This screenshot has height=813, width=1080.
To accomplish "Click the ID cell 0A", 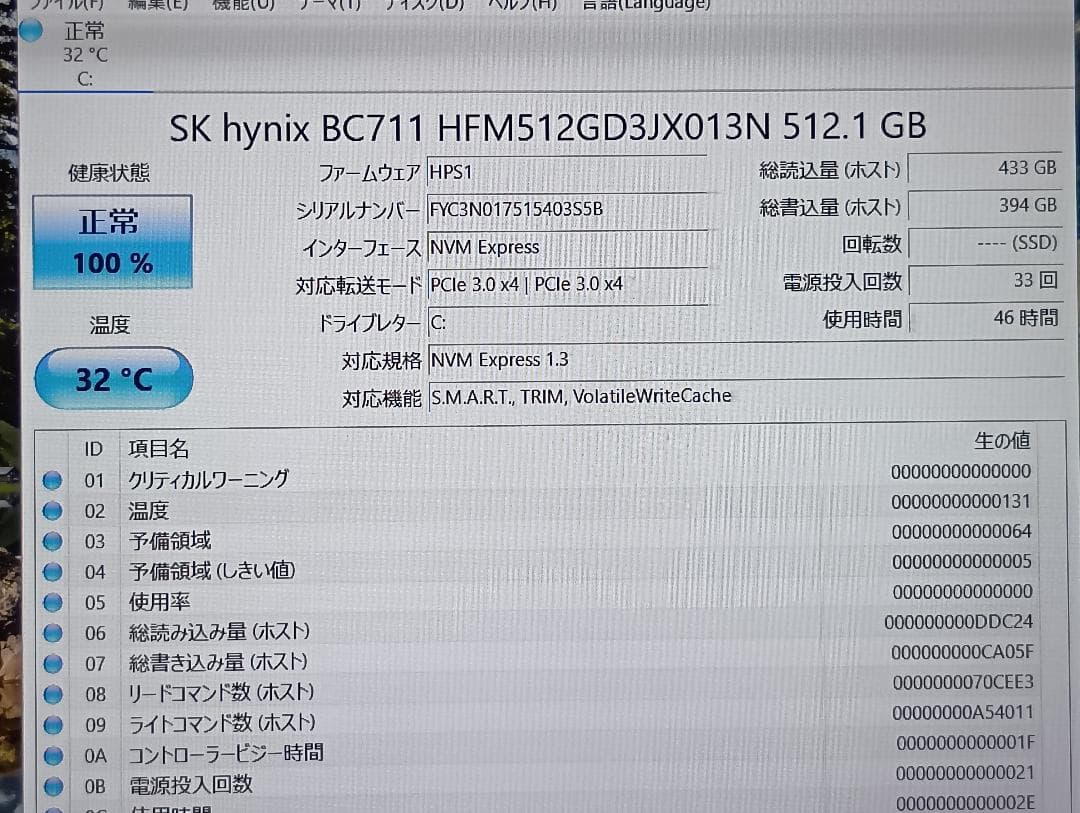I will (x=96, y=756).
